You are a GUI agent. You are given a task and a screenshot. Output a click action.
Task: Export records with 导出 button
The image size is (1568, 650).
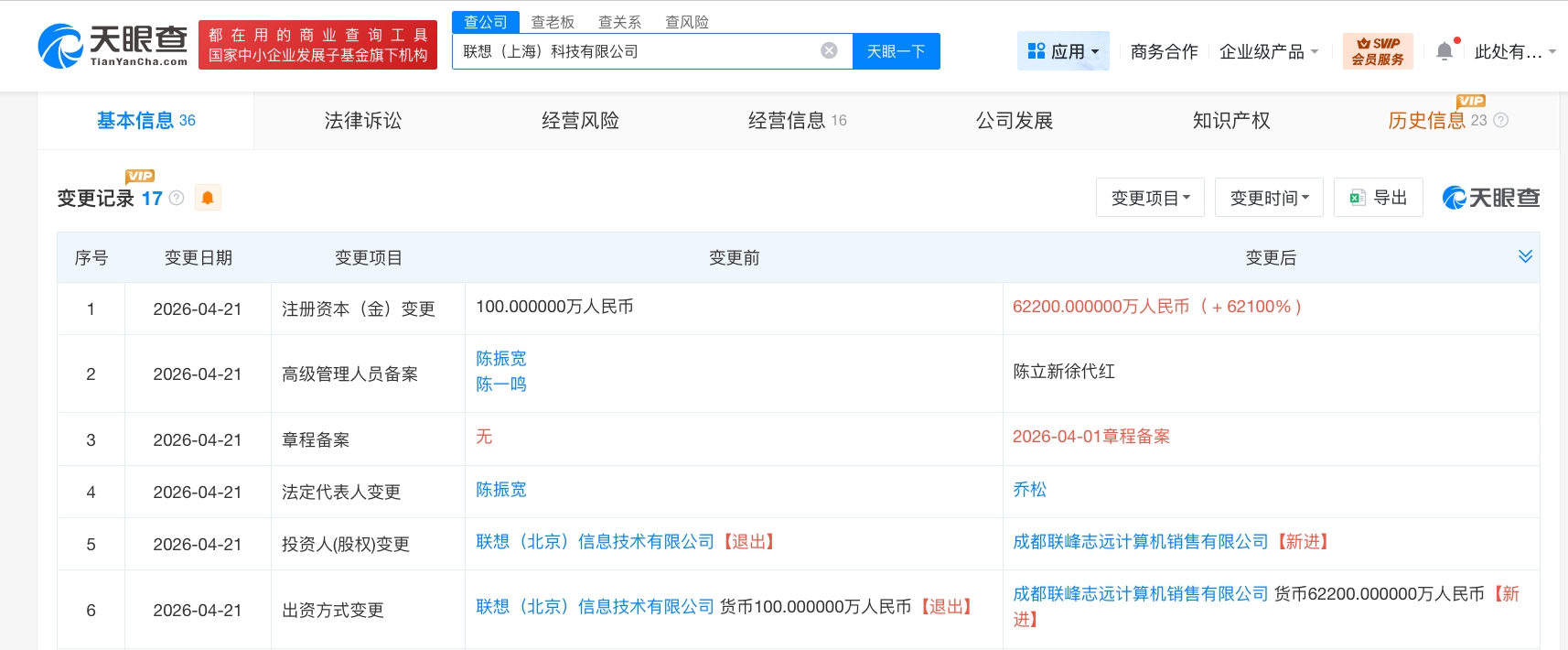click(x=1378, y=198)
